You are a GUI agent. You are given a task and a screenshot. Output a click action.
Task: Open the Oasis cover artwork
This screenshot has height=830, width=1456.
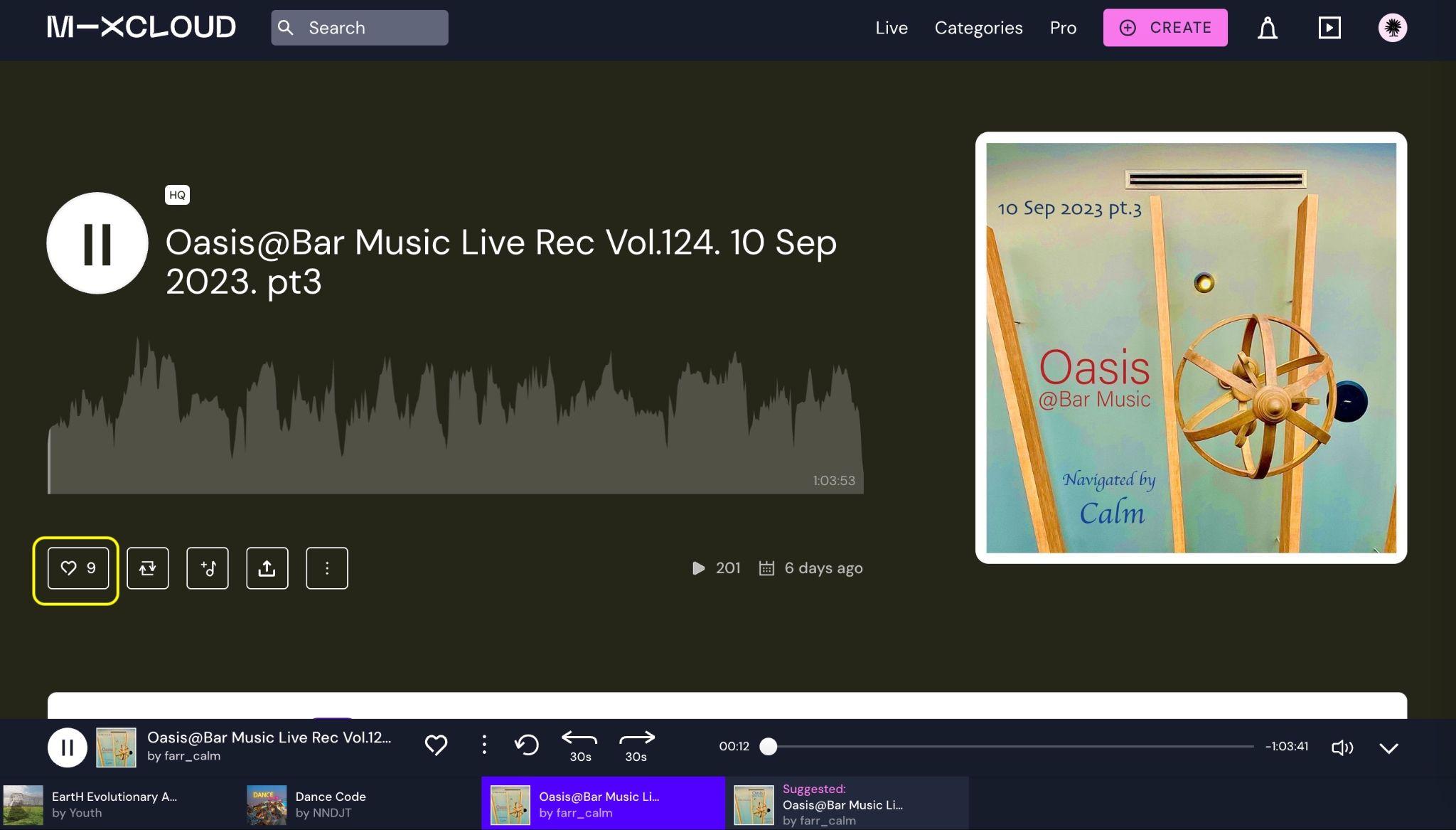[1191, 348]
